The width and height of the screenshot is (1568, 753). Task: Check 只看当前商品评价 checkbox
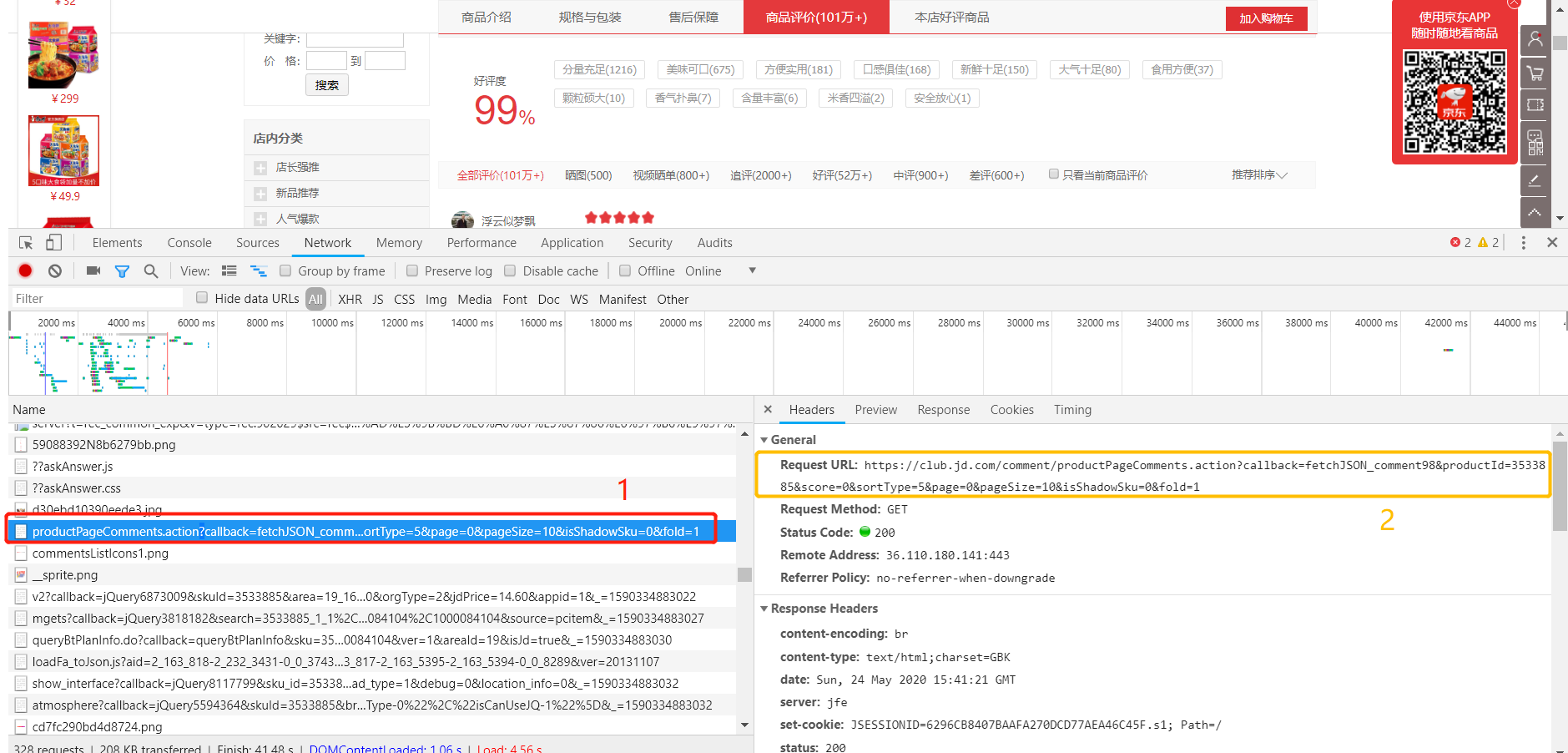[x=1054, y=174]
